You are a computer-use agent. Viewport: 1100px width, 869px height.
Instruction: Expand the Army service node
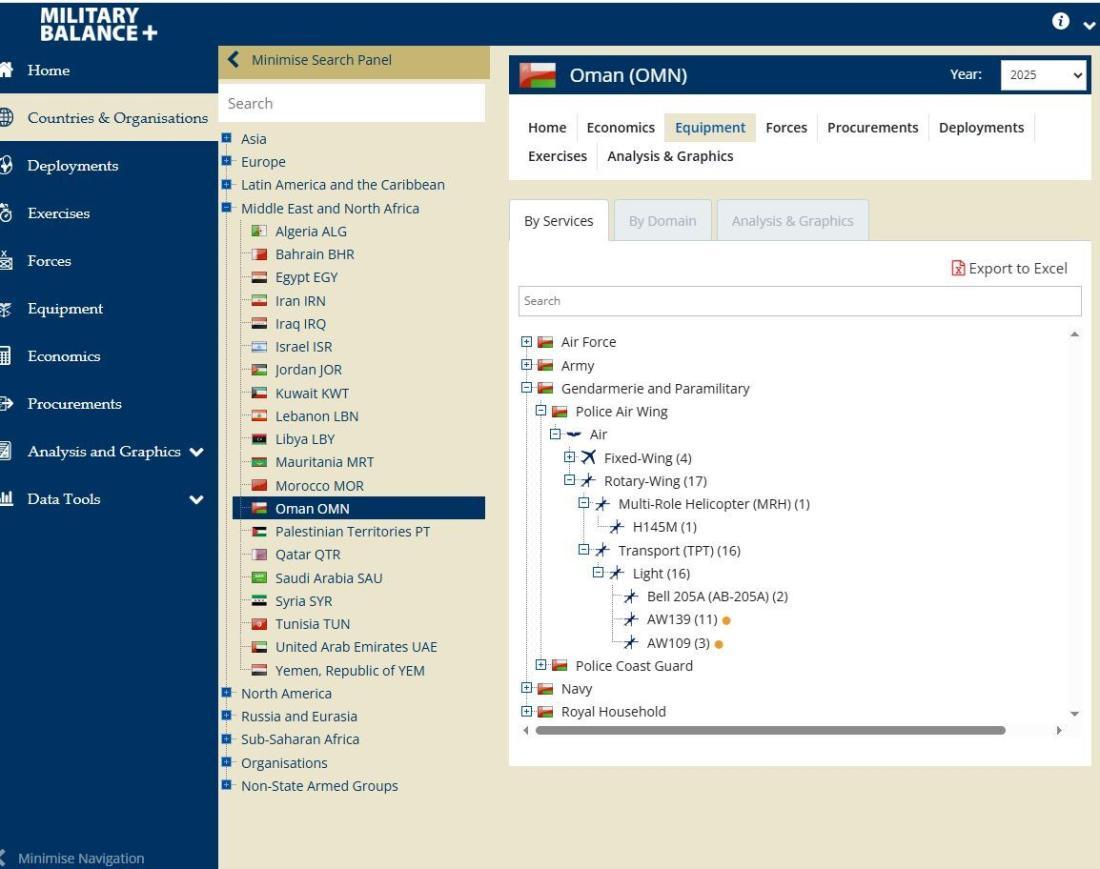[x=526, y=365]
